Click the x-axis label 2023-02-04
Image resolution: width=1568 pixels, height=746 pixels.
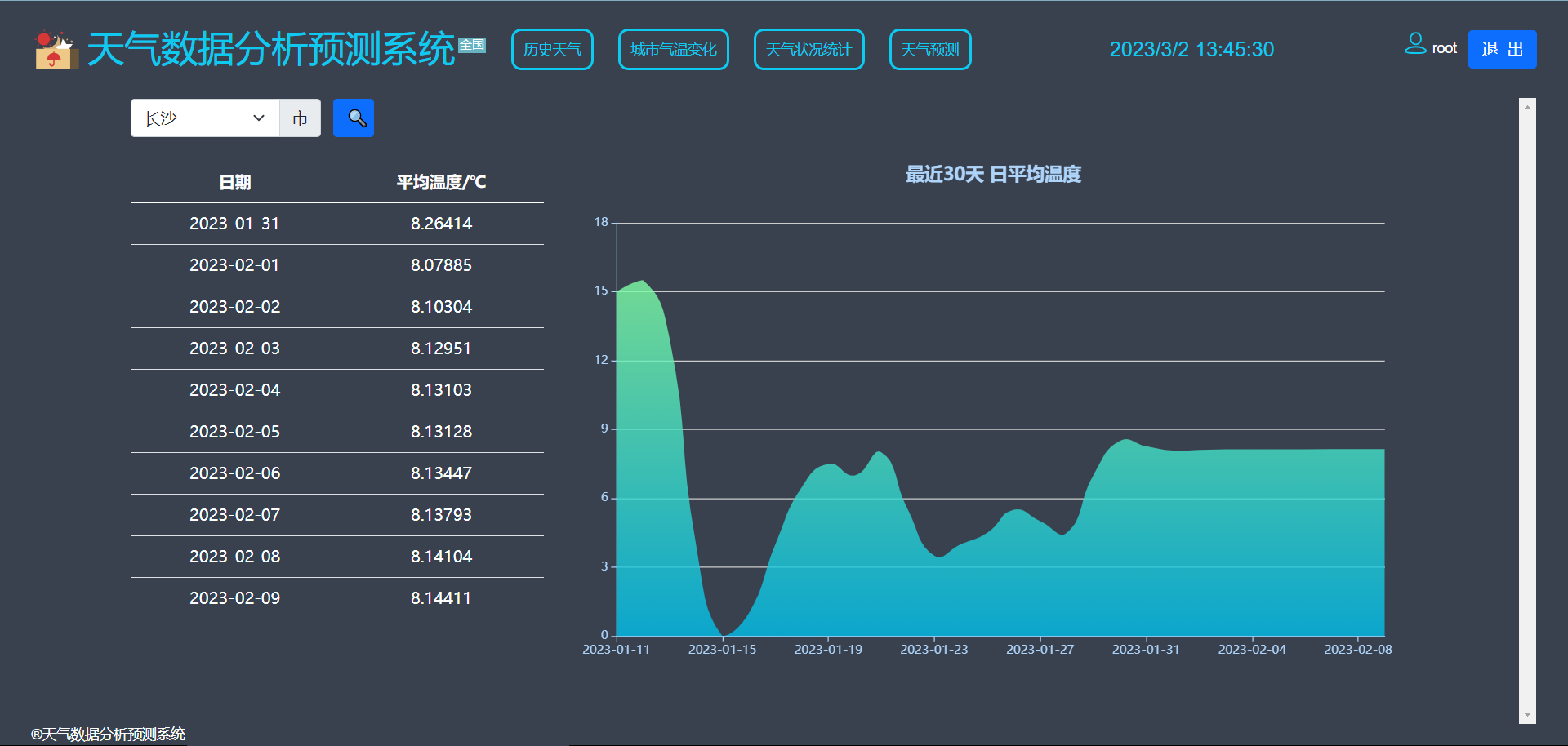1252,650
